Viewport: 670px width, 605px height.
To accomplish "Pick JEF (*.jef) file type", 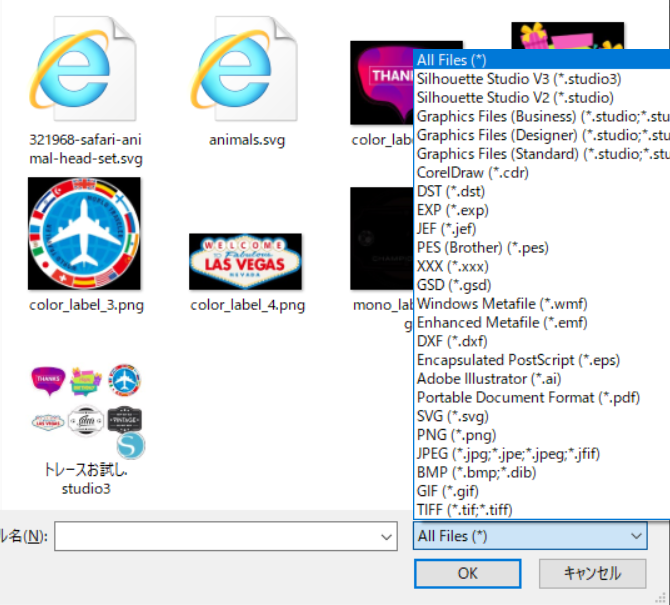I will pos(541,229).
